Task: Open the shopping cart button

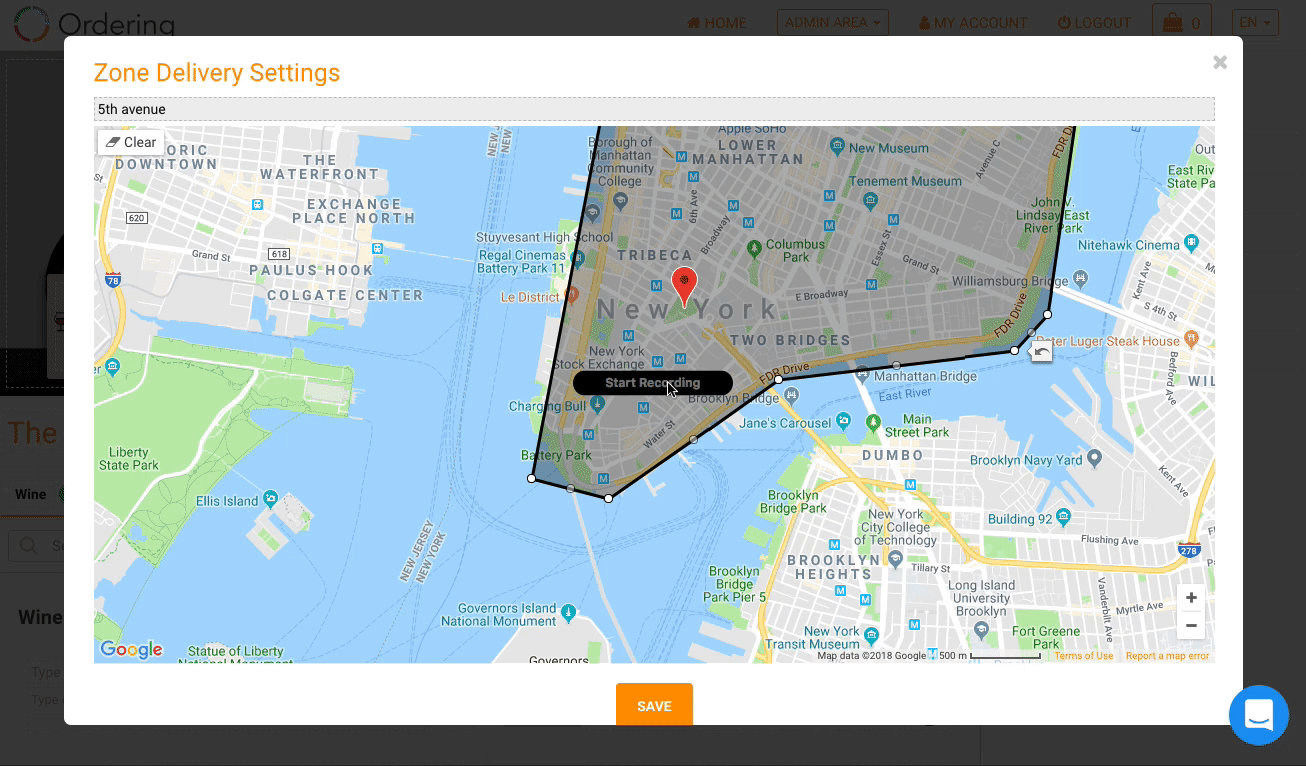Action: (1182, 22)
